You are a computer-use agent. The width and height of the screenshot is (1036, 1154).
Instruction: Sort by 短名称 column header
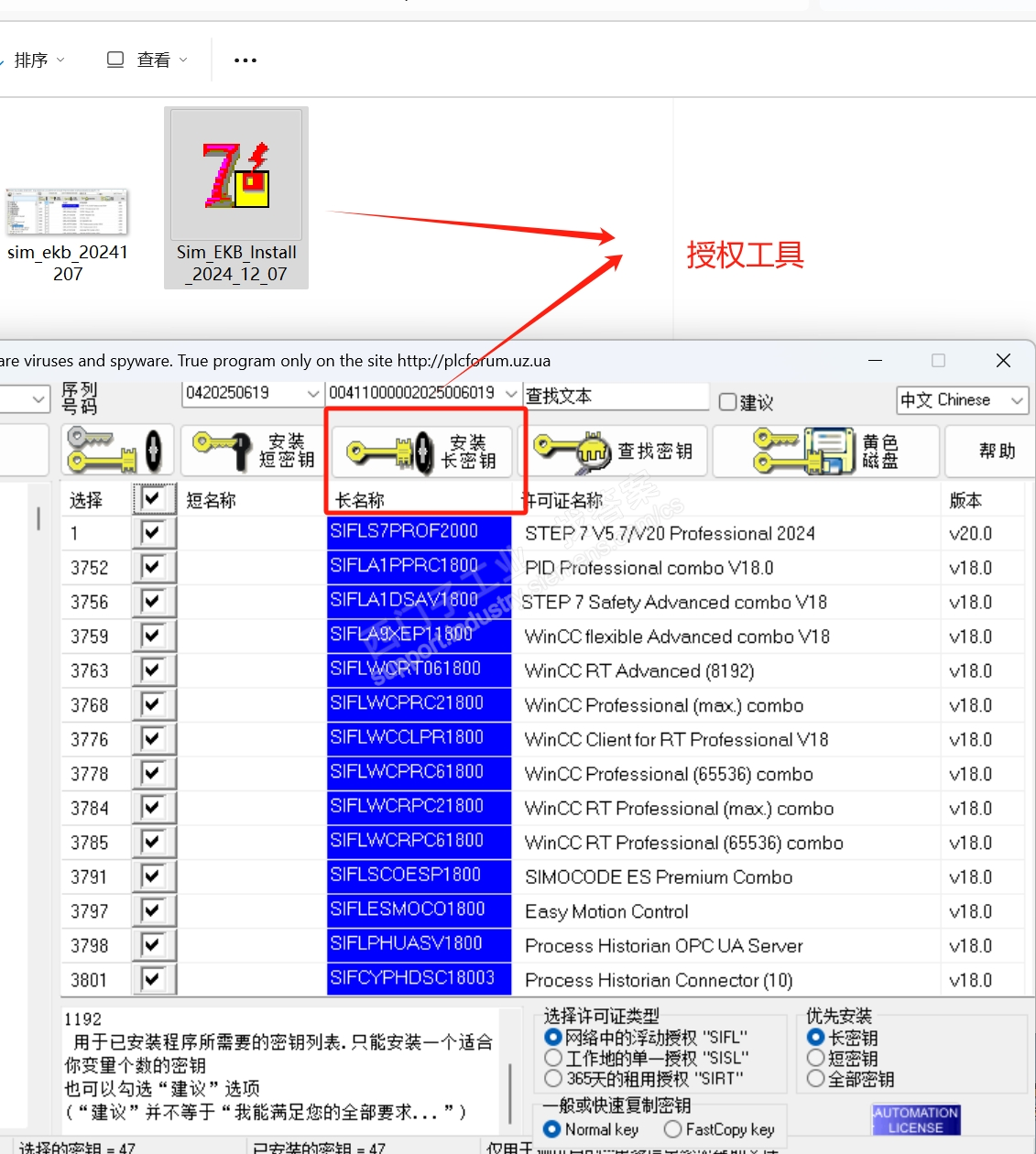(211, 500)
